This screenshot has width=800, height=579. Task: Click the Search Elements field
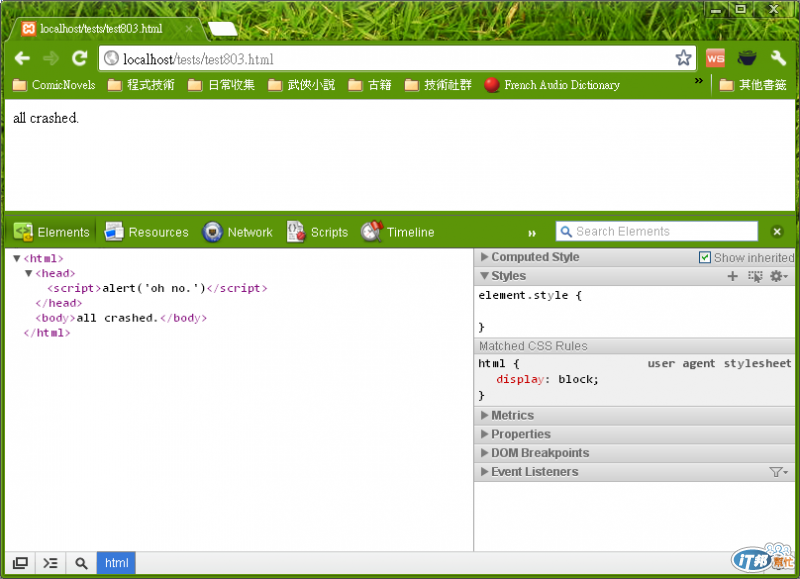(x=657, y=231)
